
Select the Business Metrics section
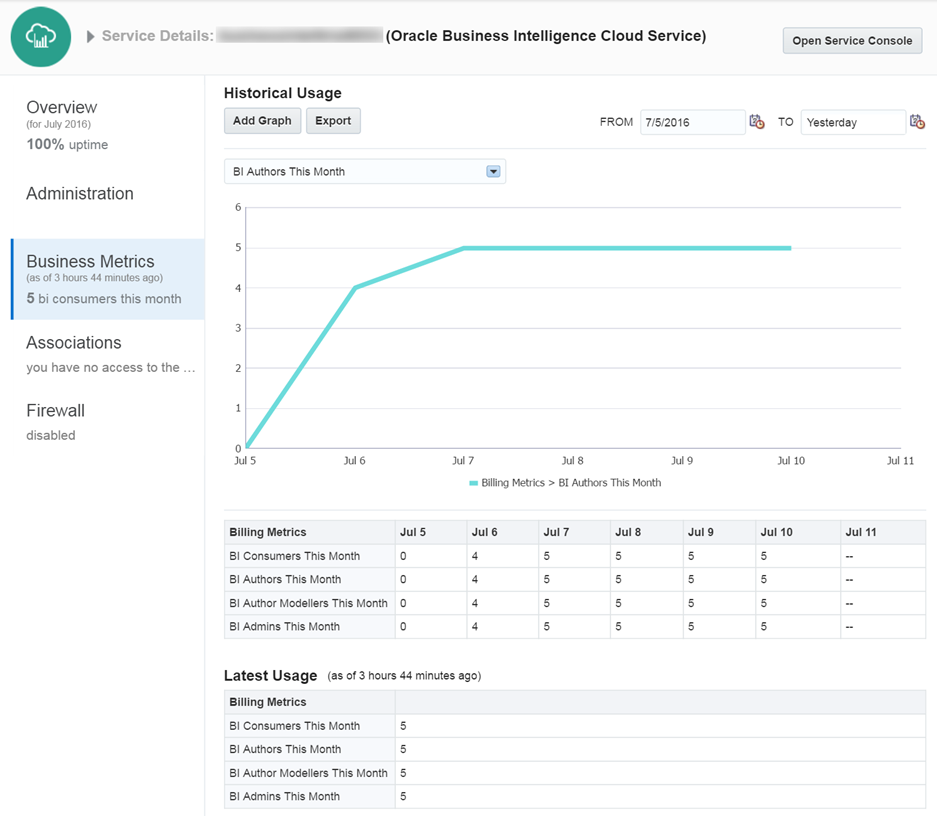tap(91, 262)
